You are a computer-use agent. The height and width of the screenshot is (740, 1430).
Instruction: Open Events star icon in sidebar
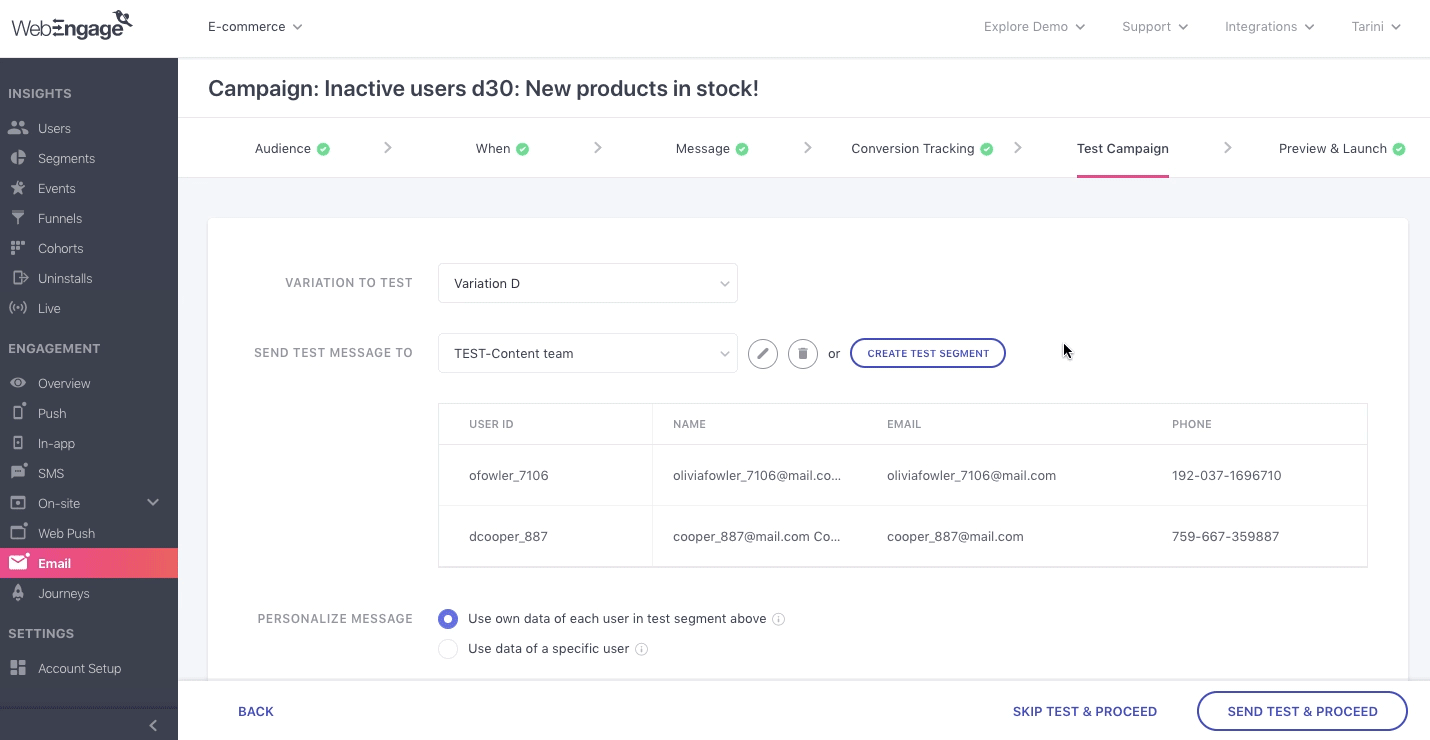pos(18,188)
